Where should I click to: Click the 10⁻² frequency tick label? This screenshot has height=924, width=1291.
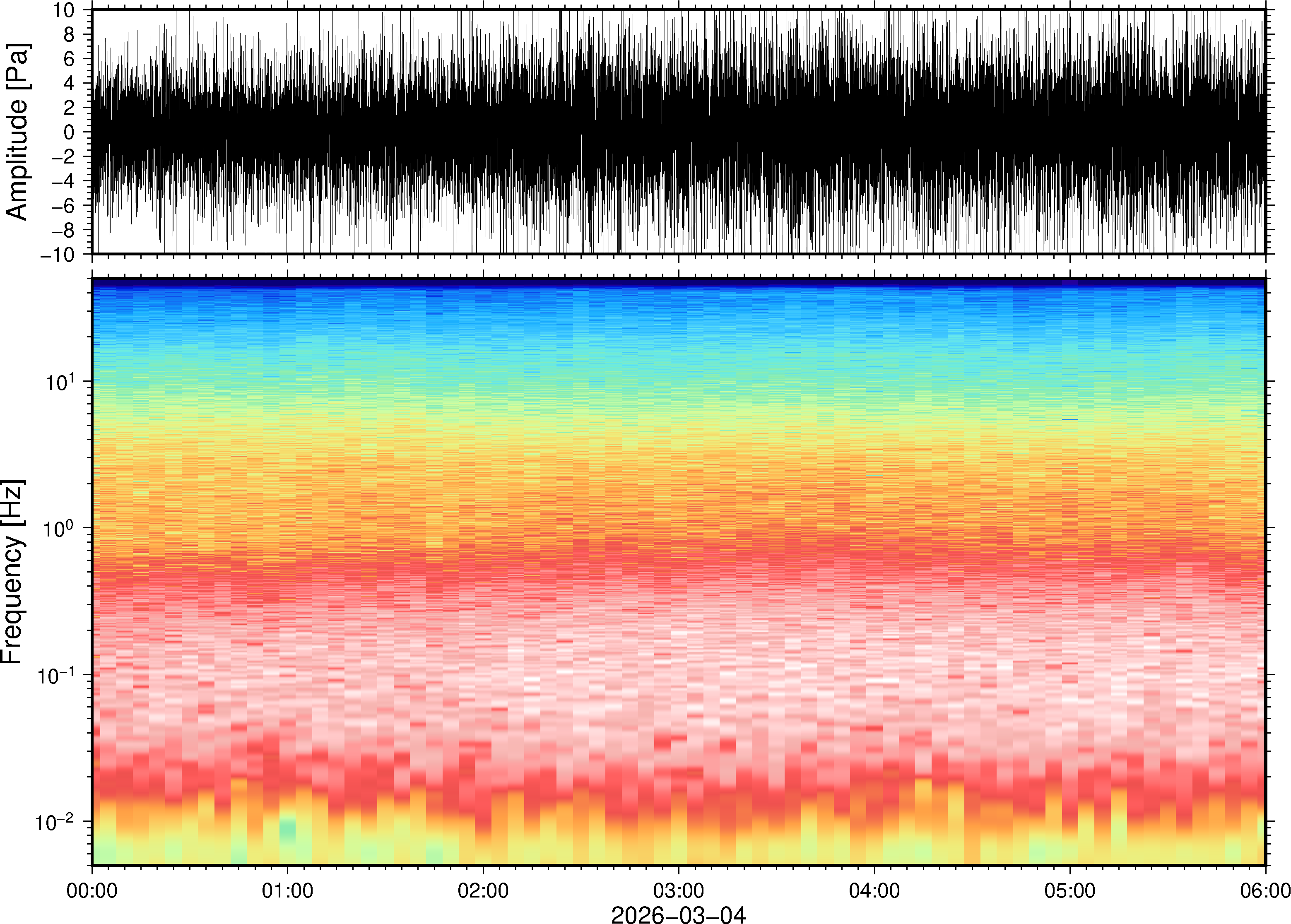tap(55, 823)
